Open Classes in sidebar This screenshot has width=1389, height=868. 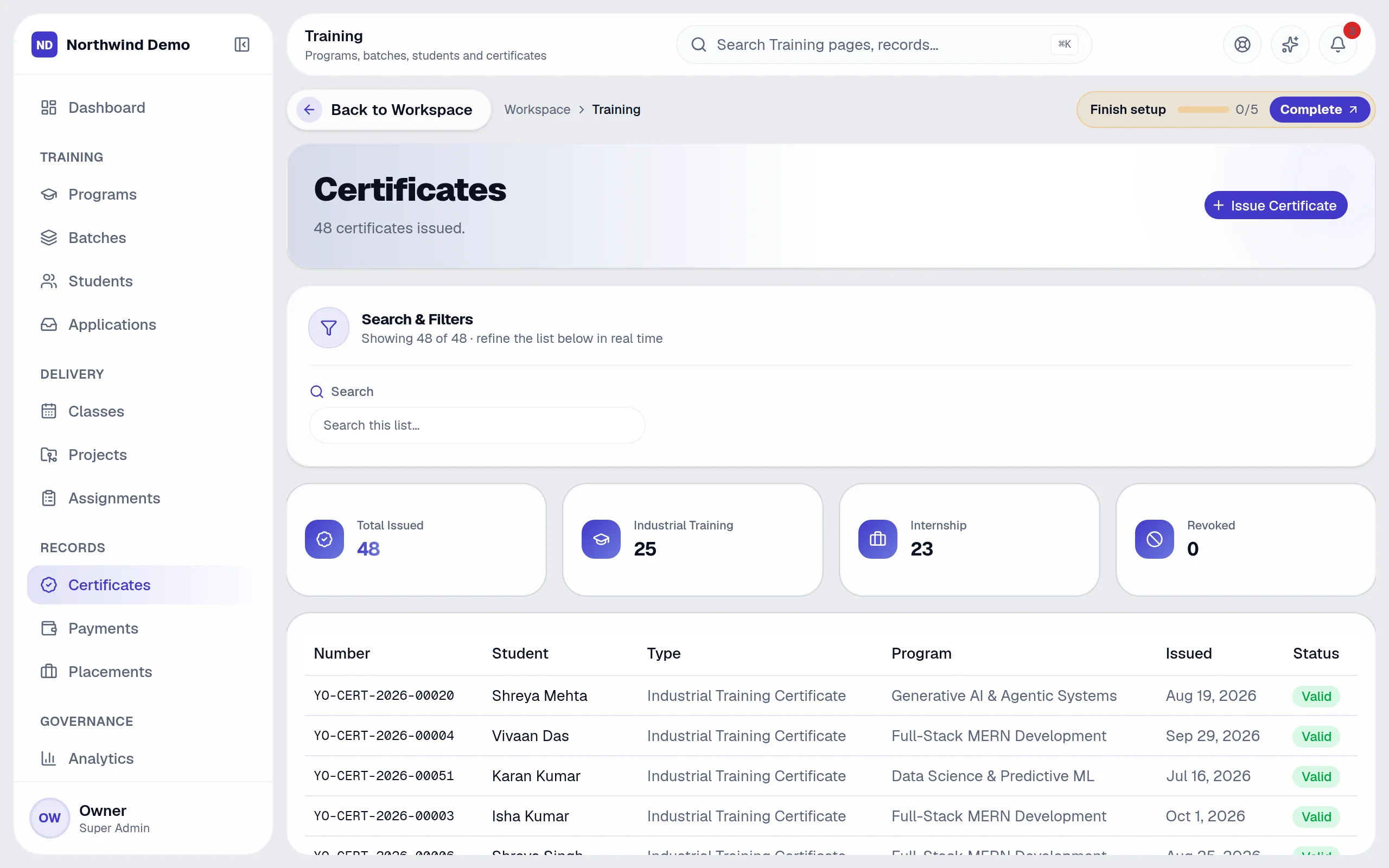[142, 411]
